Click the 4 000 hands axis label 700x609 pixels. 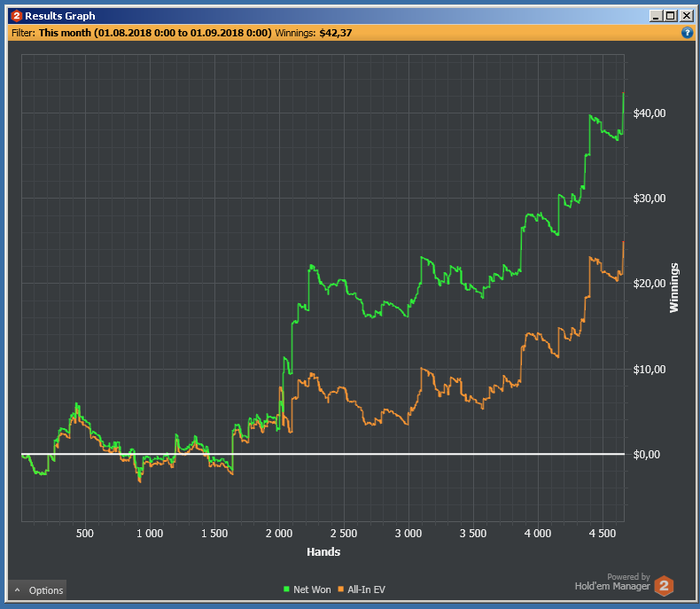pos(538,533)
